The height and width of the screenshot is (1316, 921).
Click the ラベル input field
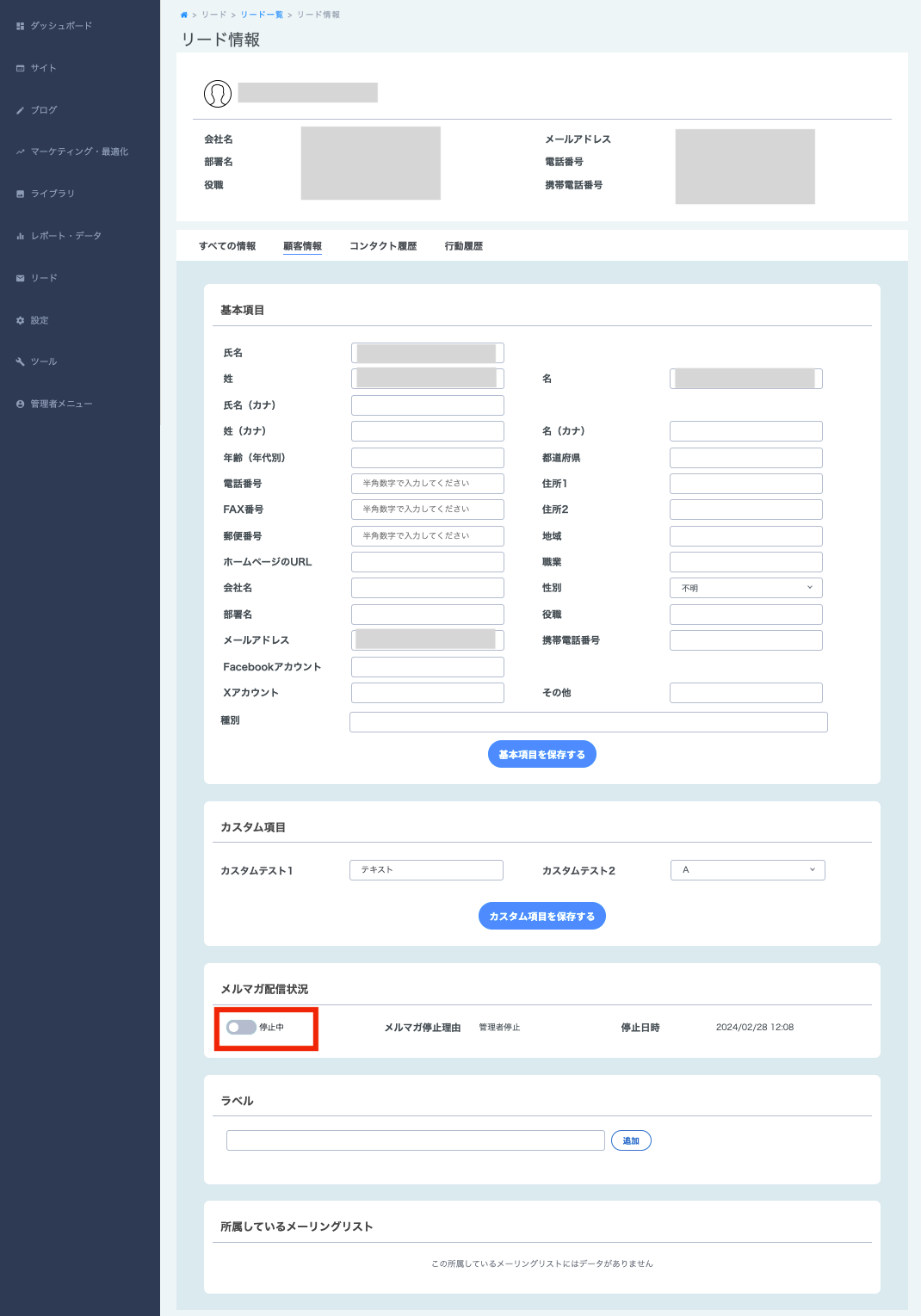416,1140
